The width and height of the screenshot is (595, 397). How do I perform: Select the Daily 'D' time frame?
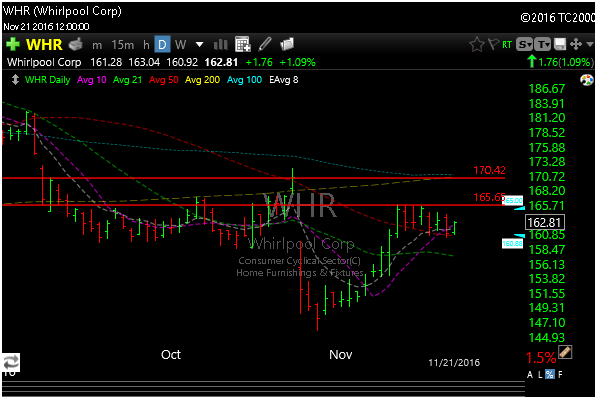click(162, 45)
